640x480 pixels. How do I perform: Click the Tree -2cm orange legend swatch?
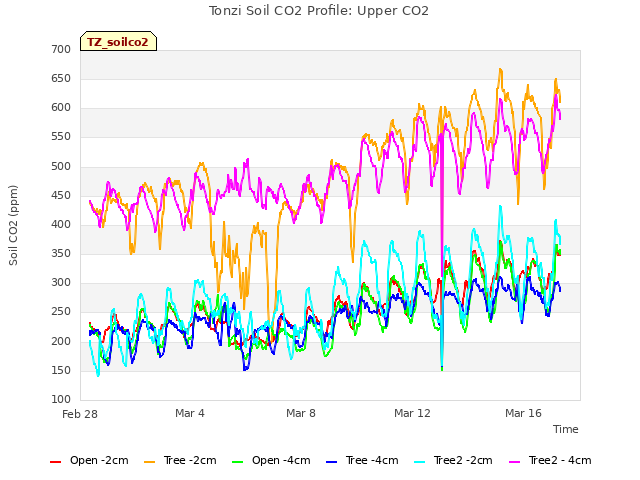click(x=150, y=462)
